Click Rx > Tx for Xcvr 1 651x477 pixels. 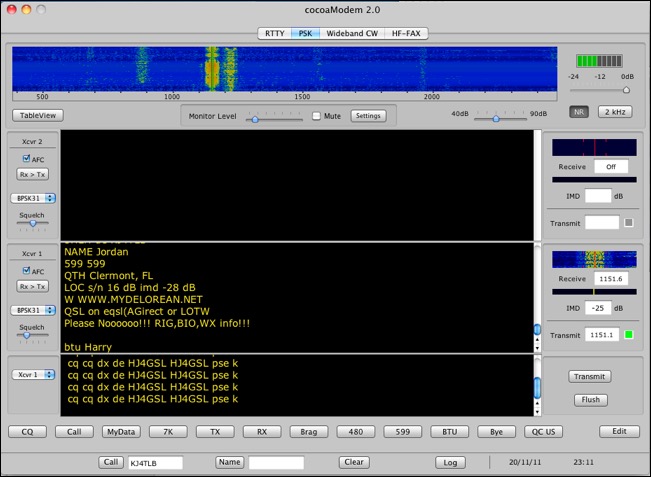32,286
